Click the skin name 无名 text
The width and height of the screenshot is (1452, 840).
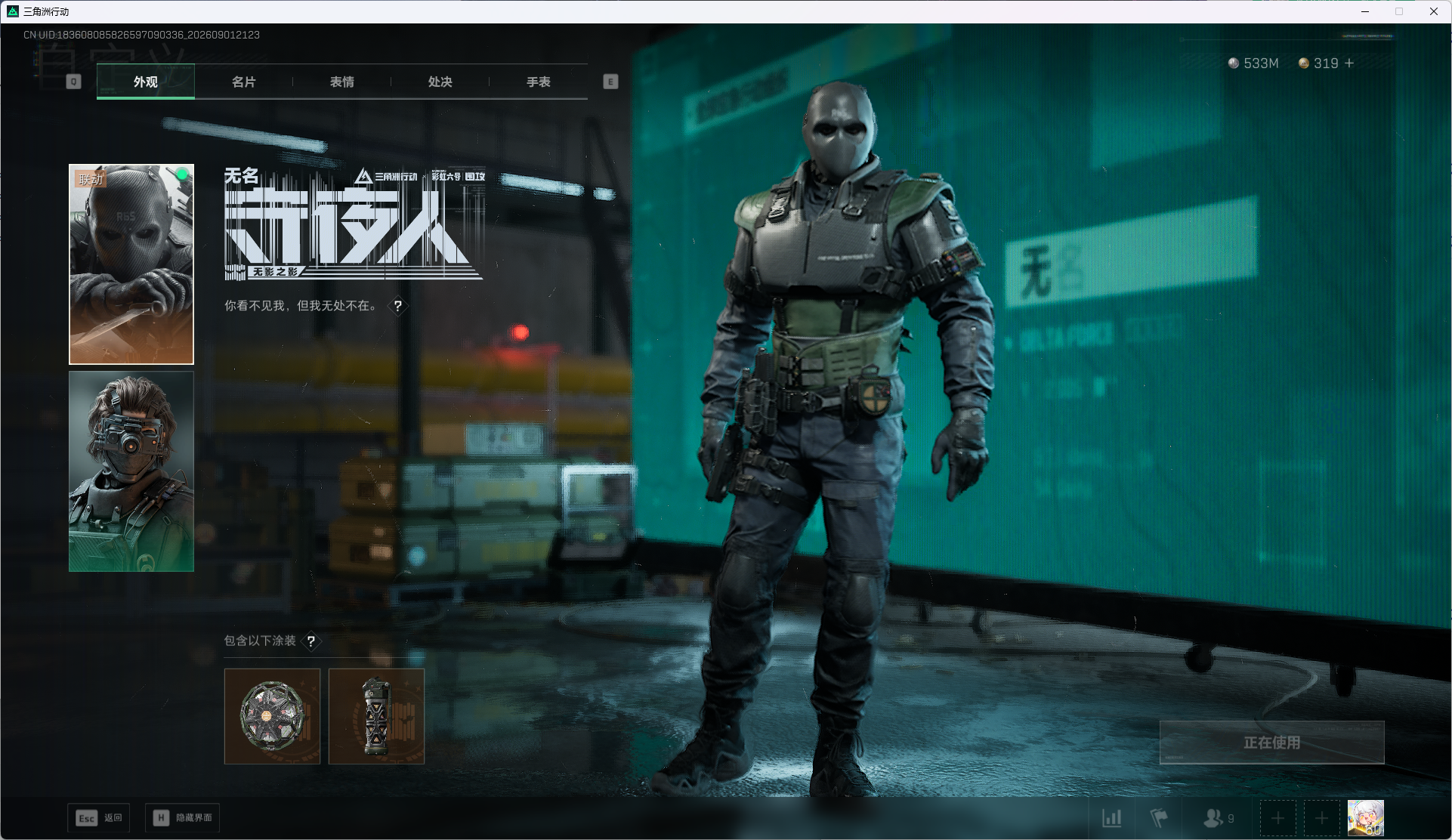point(242,176)
